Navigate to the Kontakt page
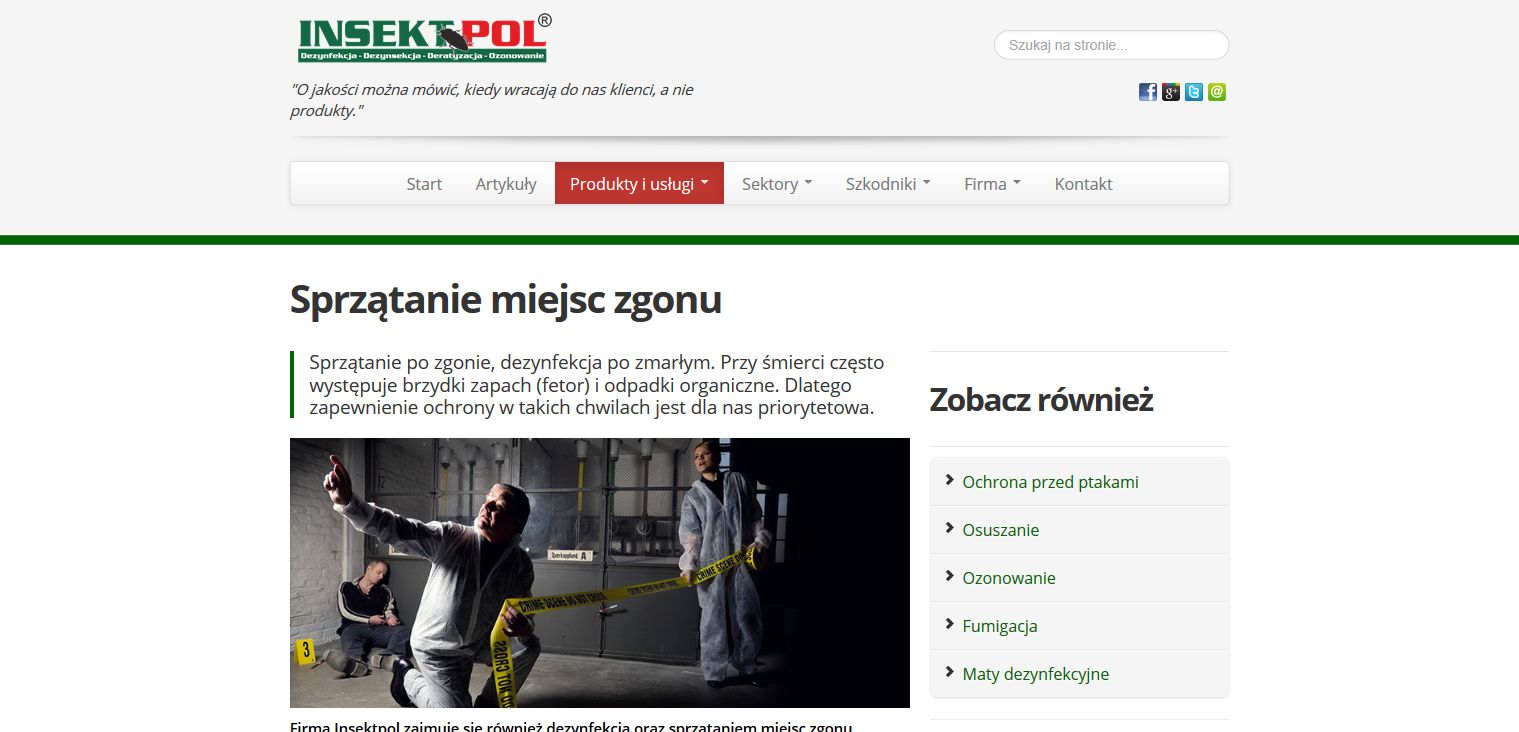The image size is (1519, 732). click(x=1083, y=184)
